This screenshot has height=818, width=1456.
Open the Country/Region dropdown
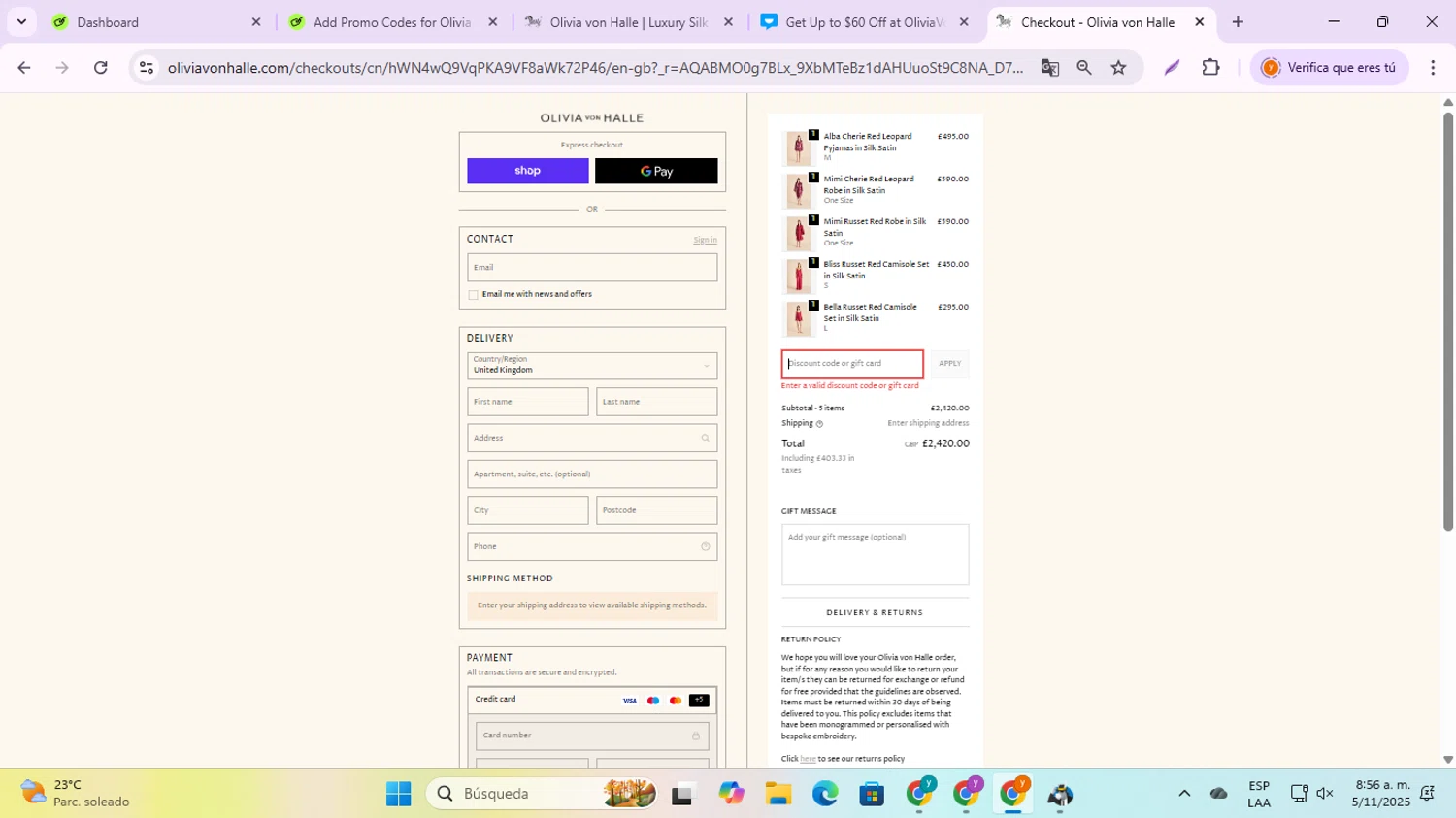tap(592, 366)
